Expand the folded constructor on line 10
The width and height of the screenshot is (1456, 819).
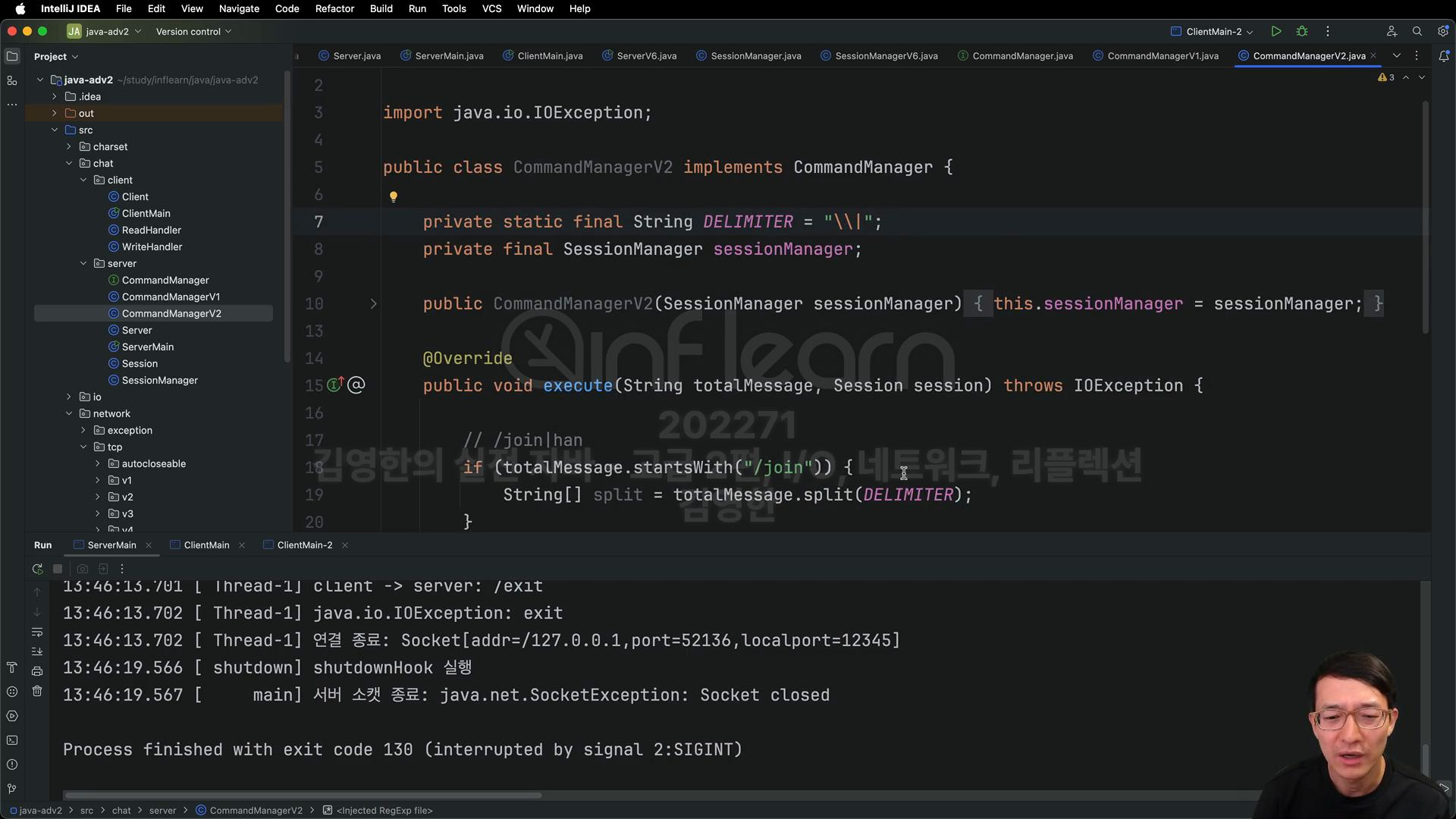pyautogui.click(x=373, y=303)
